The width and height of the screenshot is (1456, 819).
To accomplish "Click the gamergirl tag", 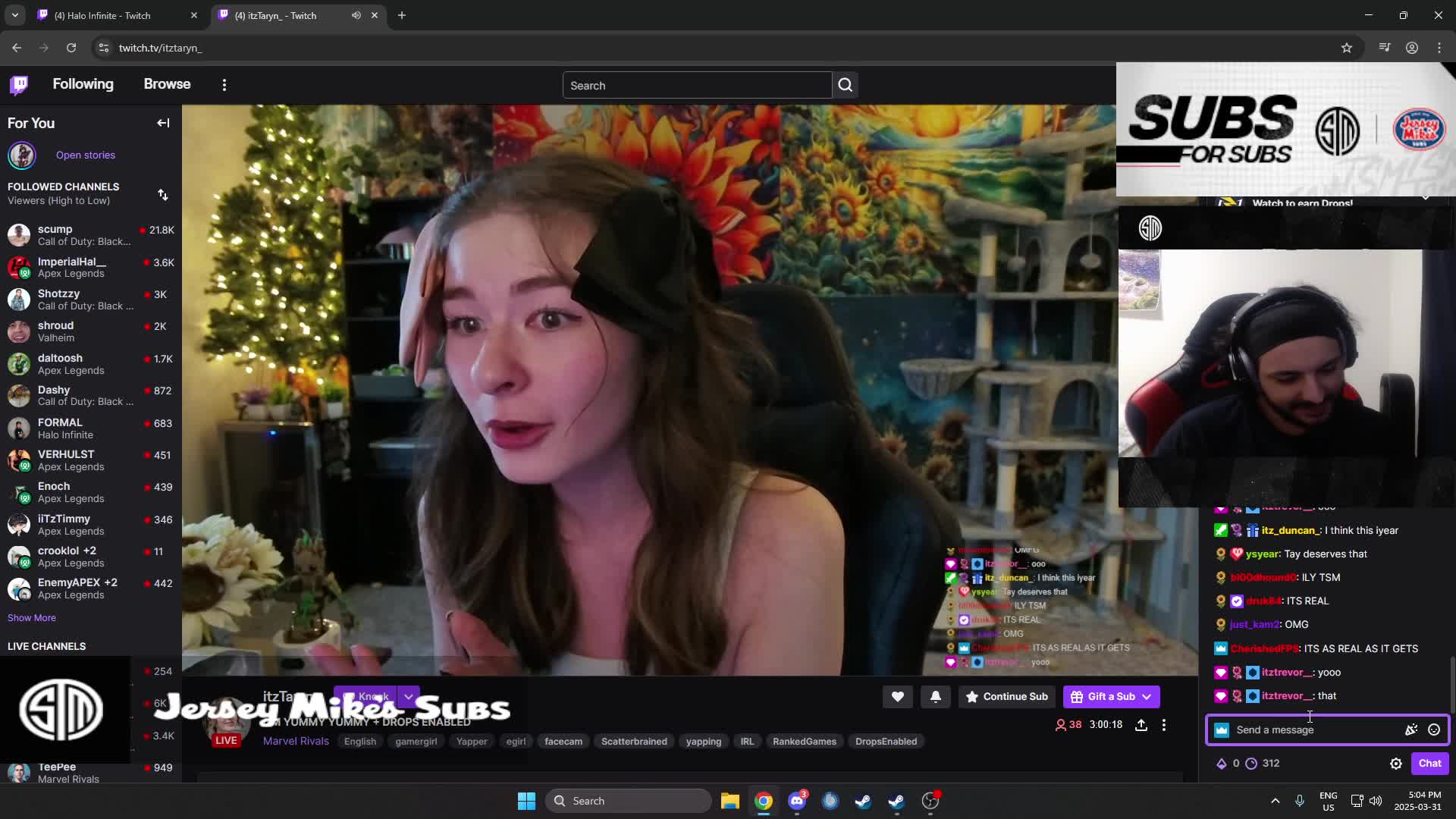I will (416, 742).
